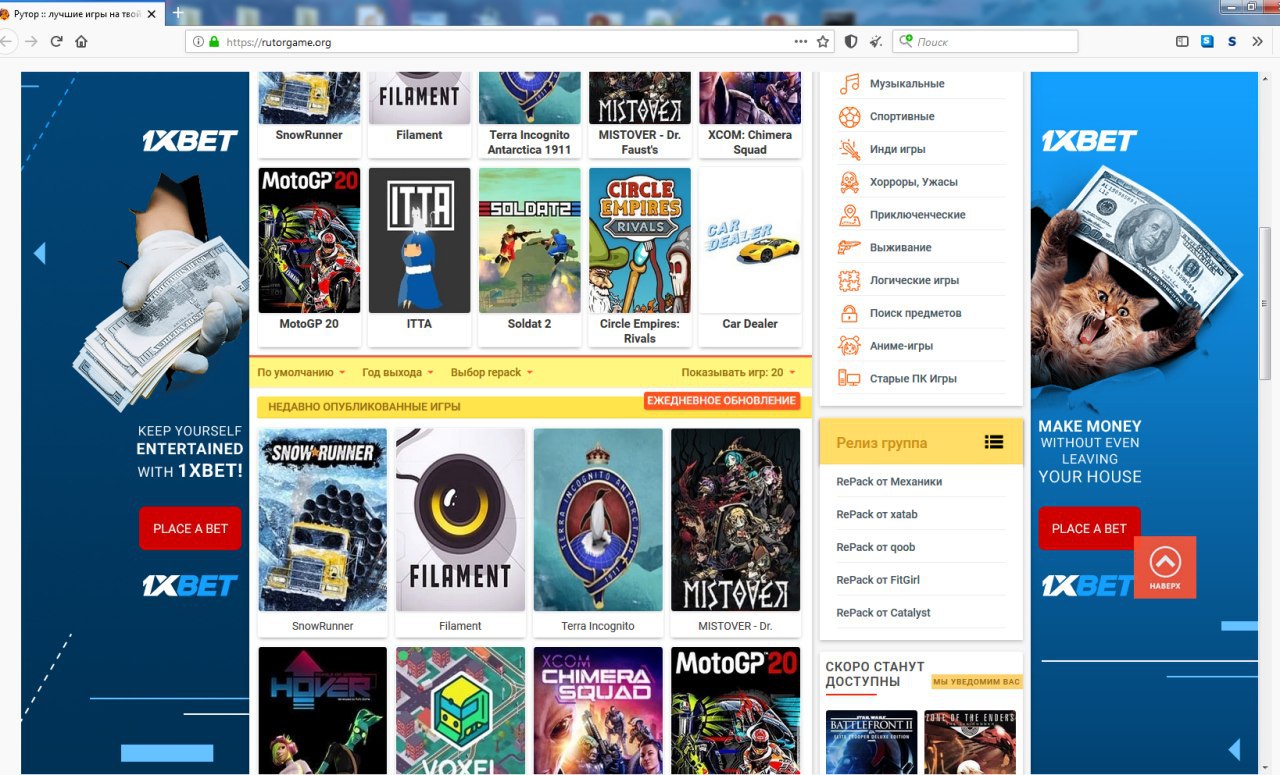Click the Спортивные category ball icon
The width and height of the screenshot is (1280, 775).
[849, 117]
